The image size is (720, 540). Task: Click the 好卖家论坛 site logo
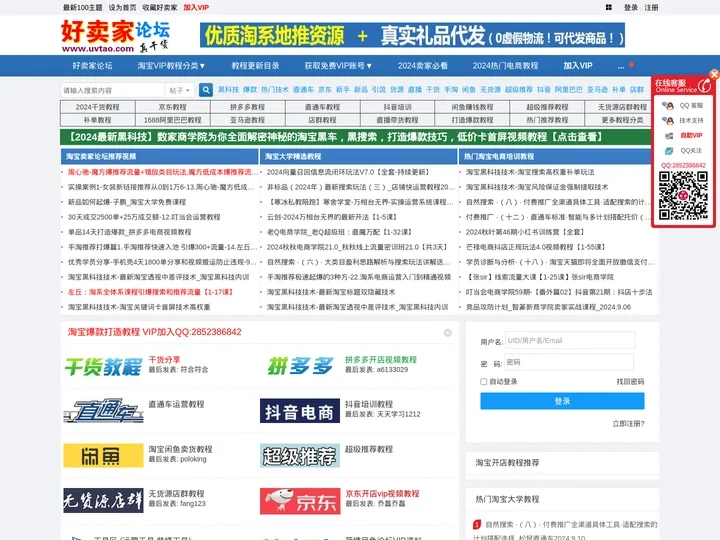[115, 36]
